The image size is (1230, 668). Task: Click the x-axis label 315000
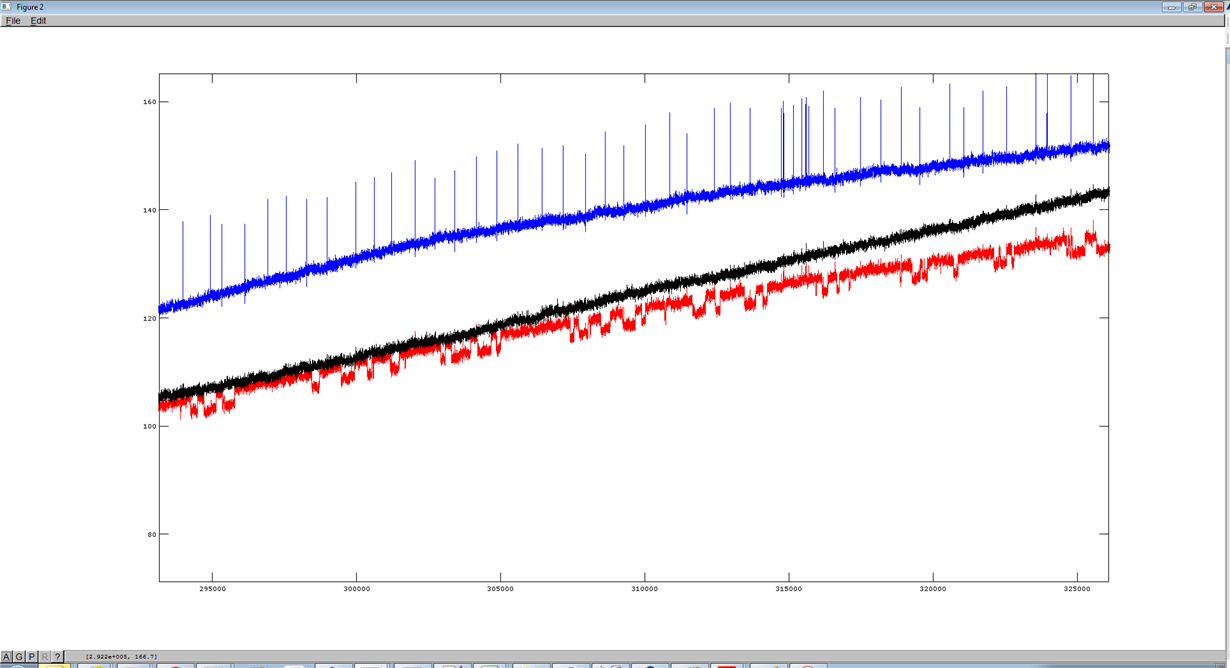(x=789, y=589)
